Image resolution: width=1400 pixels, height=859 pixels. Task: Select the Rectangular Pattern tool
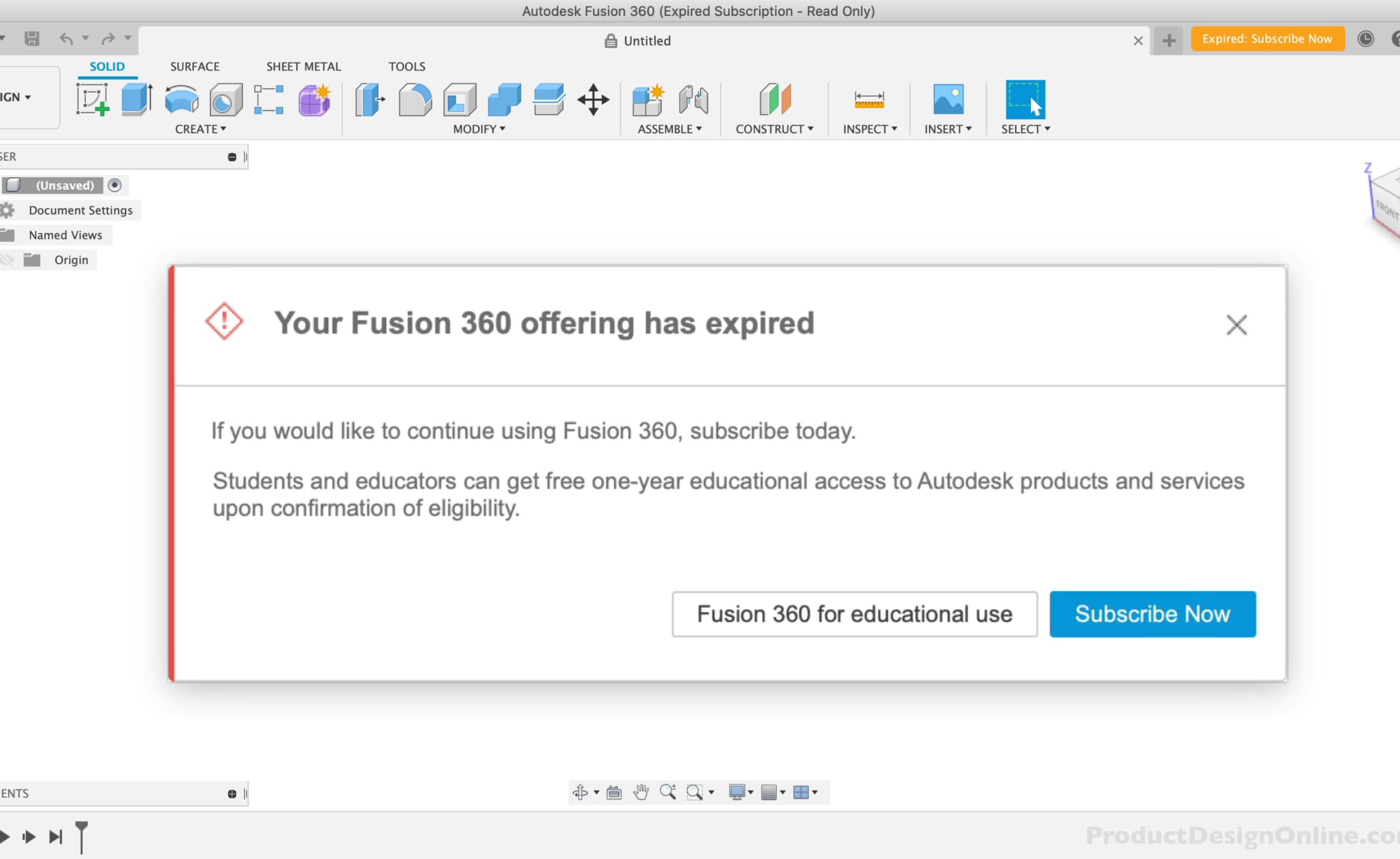[269, 100]
